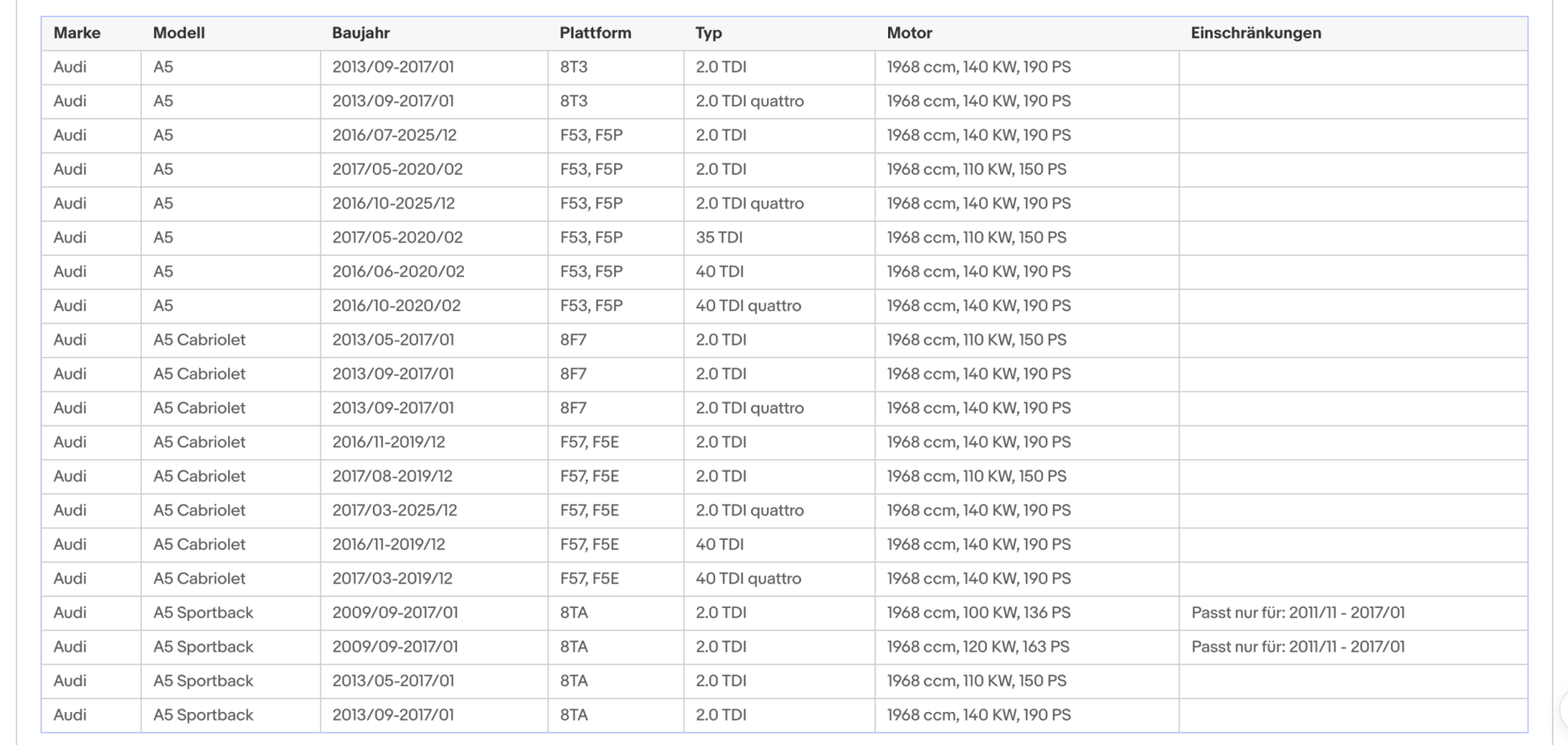This screenshot has width=1568, height=745.
Task: Click the Plattform column header
Action: point(595,33)
